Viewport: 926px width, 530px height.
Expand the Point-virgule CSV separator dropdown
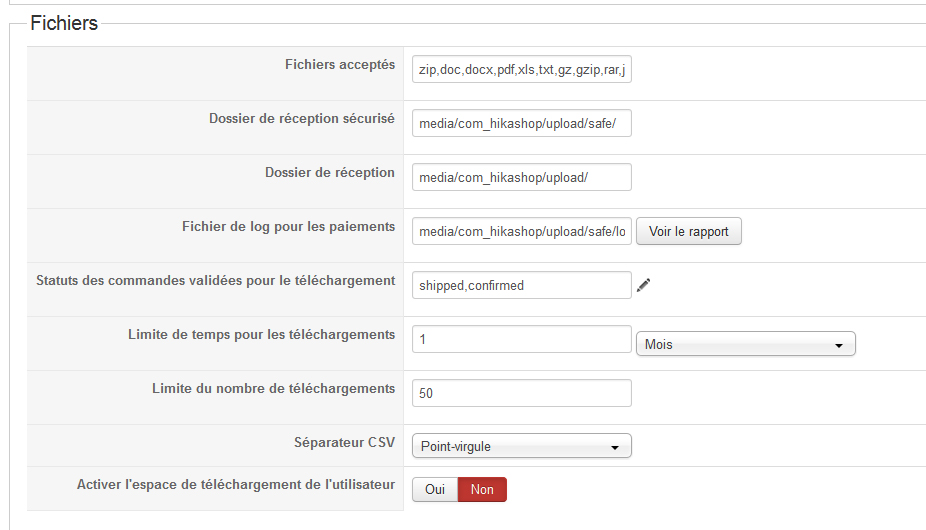click(x=521, y=446)
